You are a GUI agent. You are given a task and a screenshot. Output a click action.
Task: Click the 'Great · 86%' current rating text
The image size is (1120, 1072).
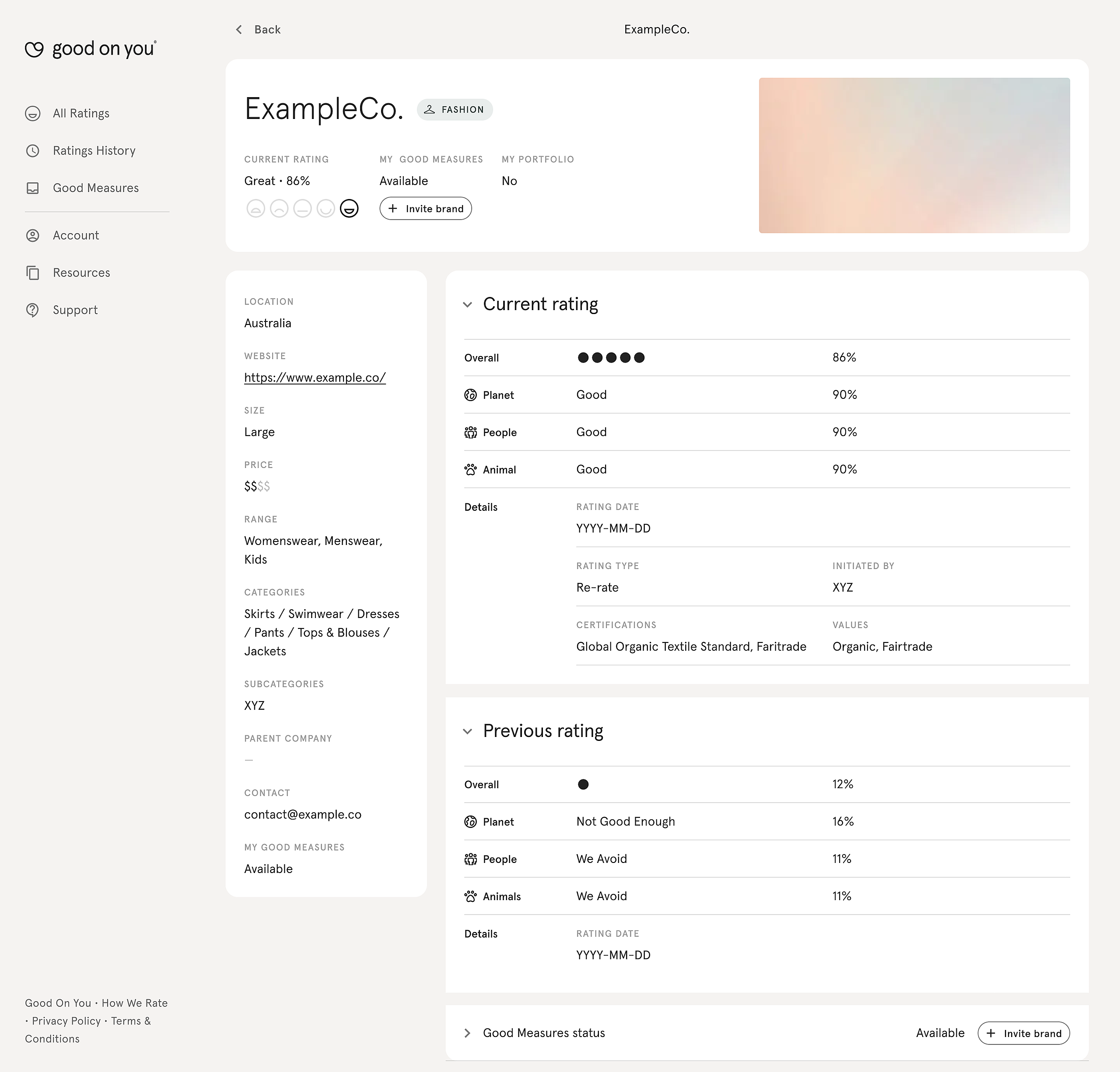tap(277, 181)
